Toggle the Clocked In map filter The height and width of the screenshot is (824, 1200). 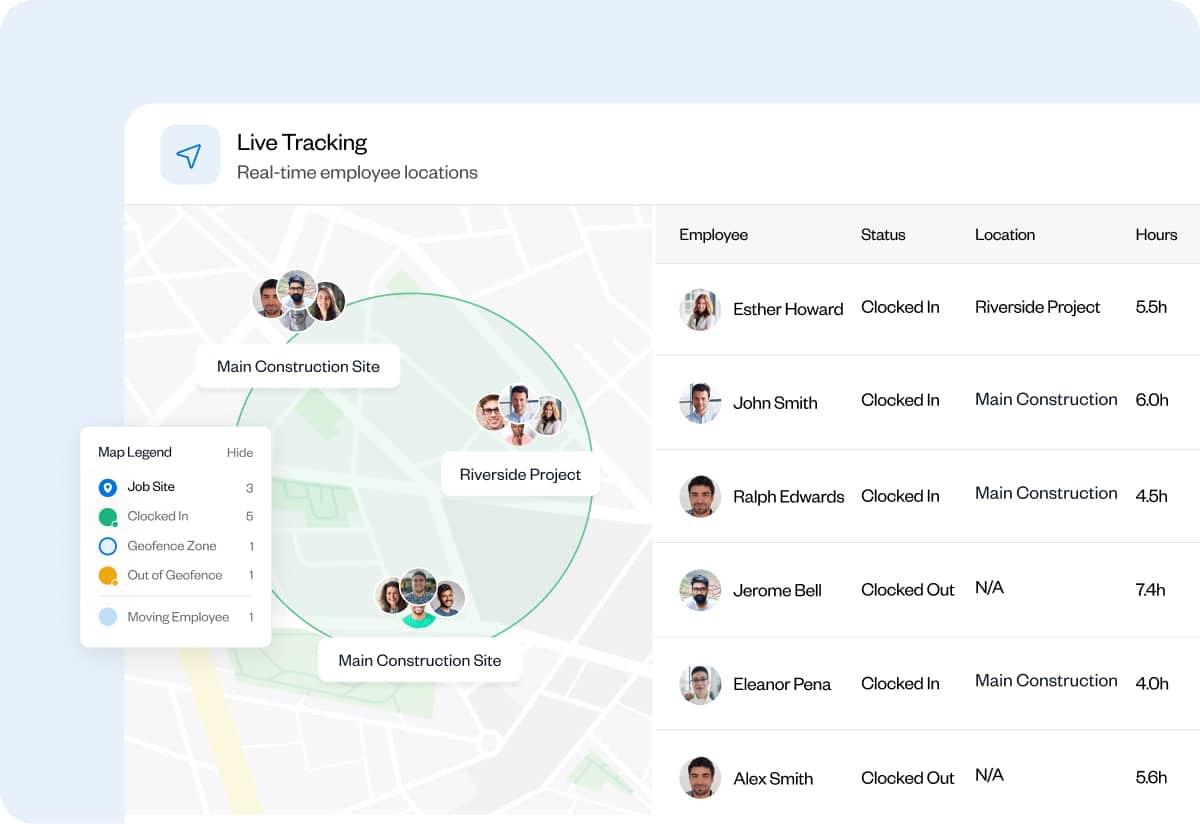(x=158, y=516)
